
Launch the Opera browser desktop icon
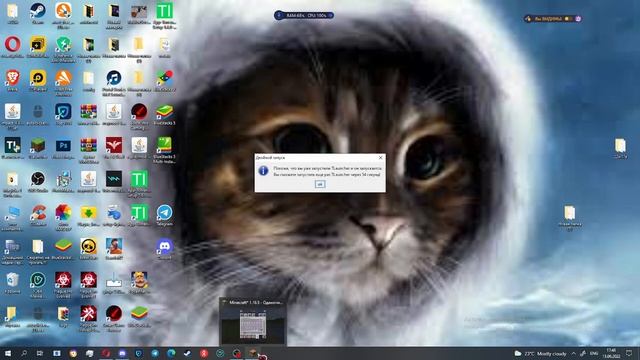coord(13,47)
